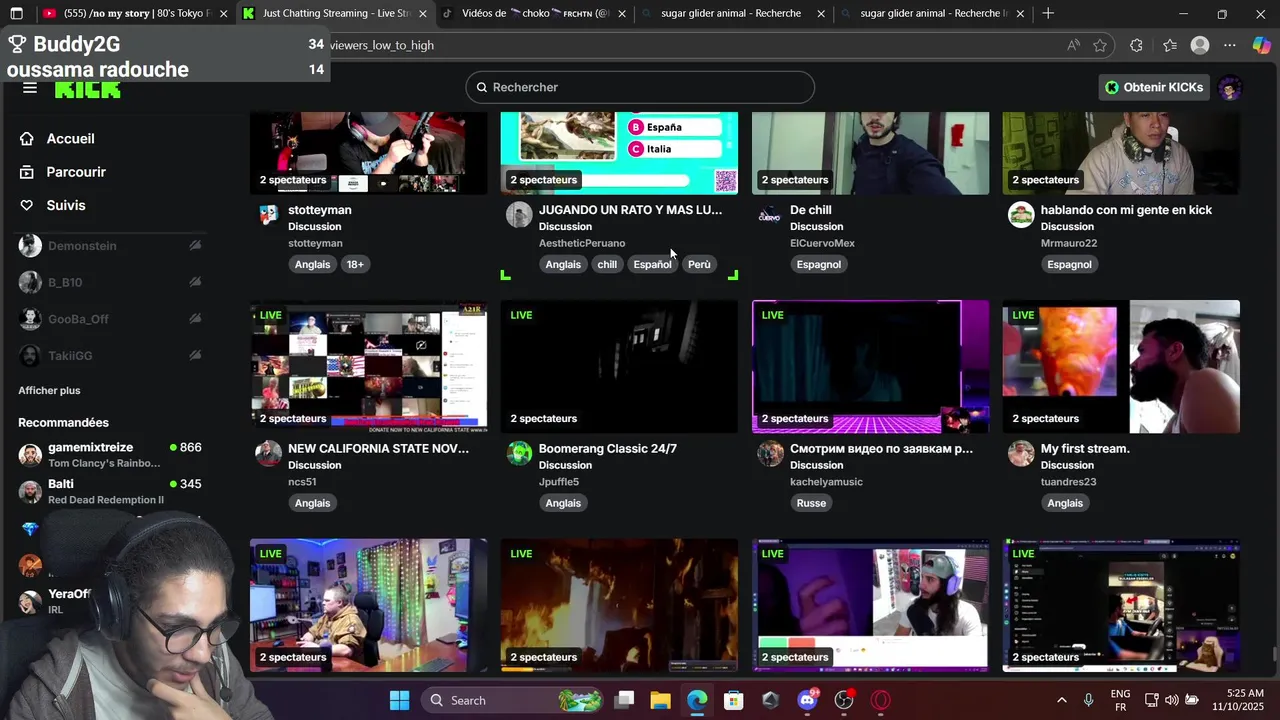Open File Explorer from the taskbar
Screen dimensions: 1280x720
coord(661,700)
